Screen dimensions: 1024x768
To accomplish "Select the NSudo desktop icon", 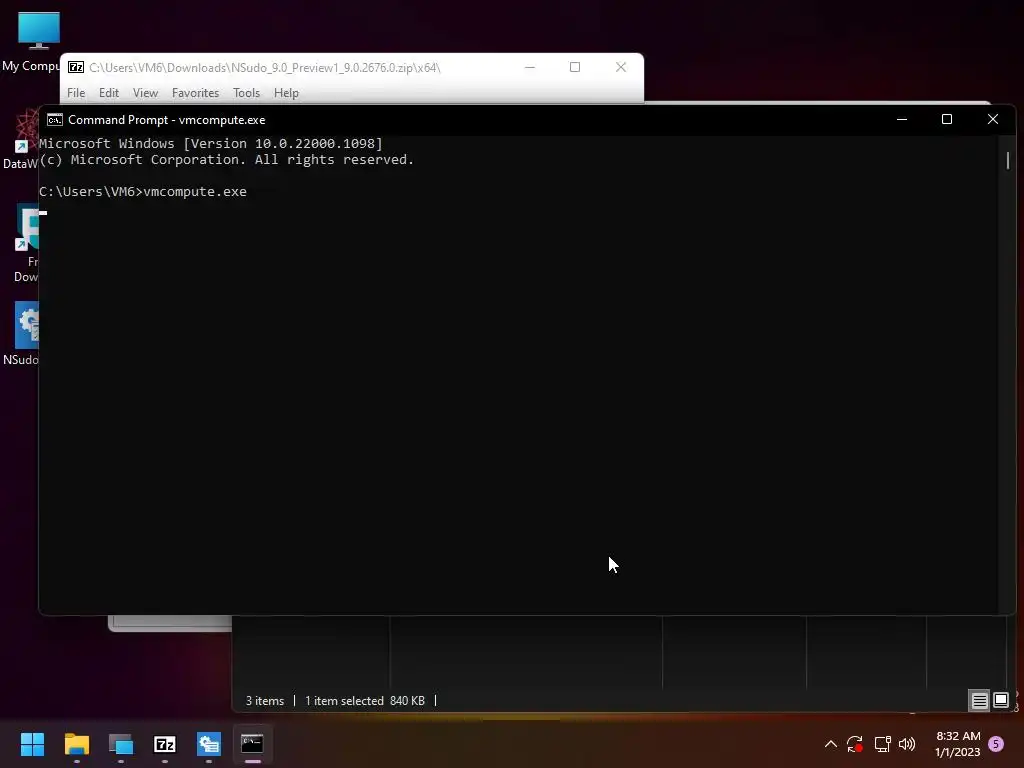I will coord(20,333).
